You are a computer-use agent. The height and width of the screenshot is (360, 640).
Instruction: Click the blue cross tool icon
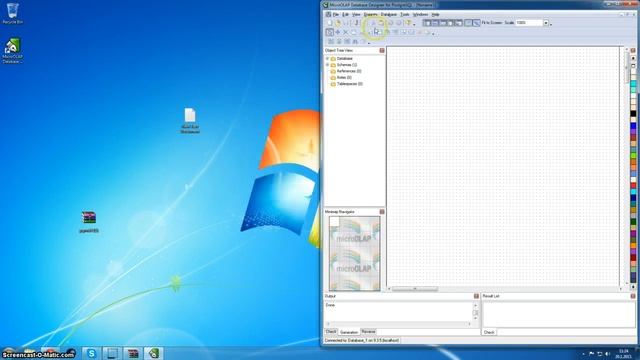(x=338, y=32)
